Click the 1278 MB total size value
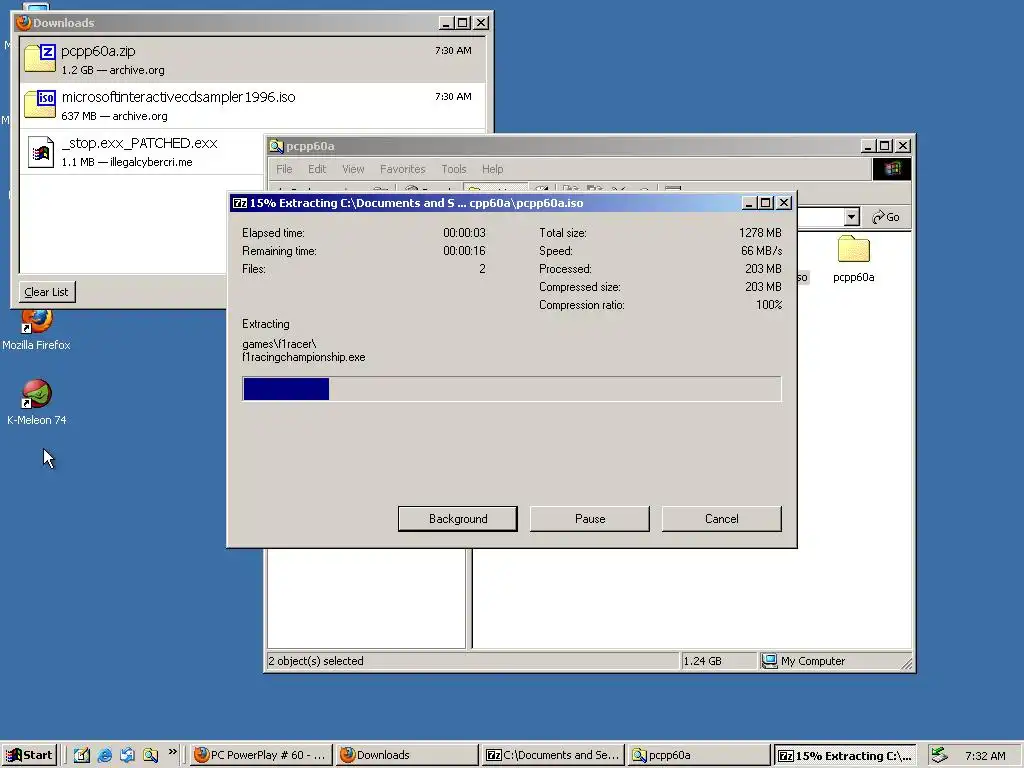1024x768 pixels. [760, 232]
